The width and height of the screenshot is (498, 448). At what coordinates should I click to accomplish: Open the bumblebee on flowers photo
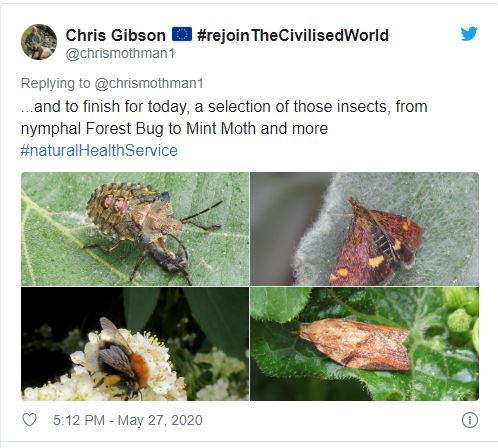[x=135, y=344]
